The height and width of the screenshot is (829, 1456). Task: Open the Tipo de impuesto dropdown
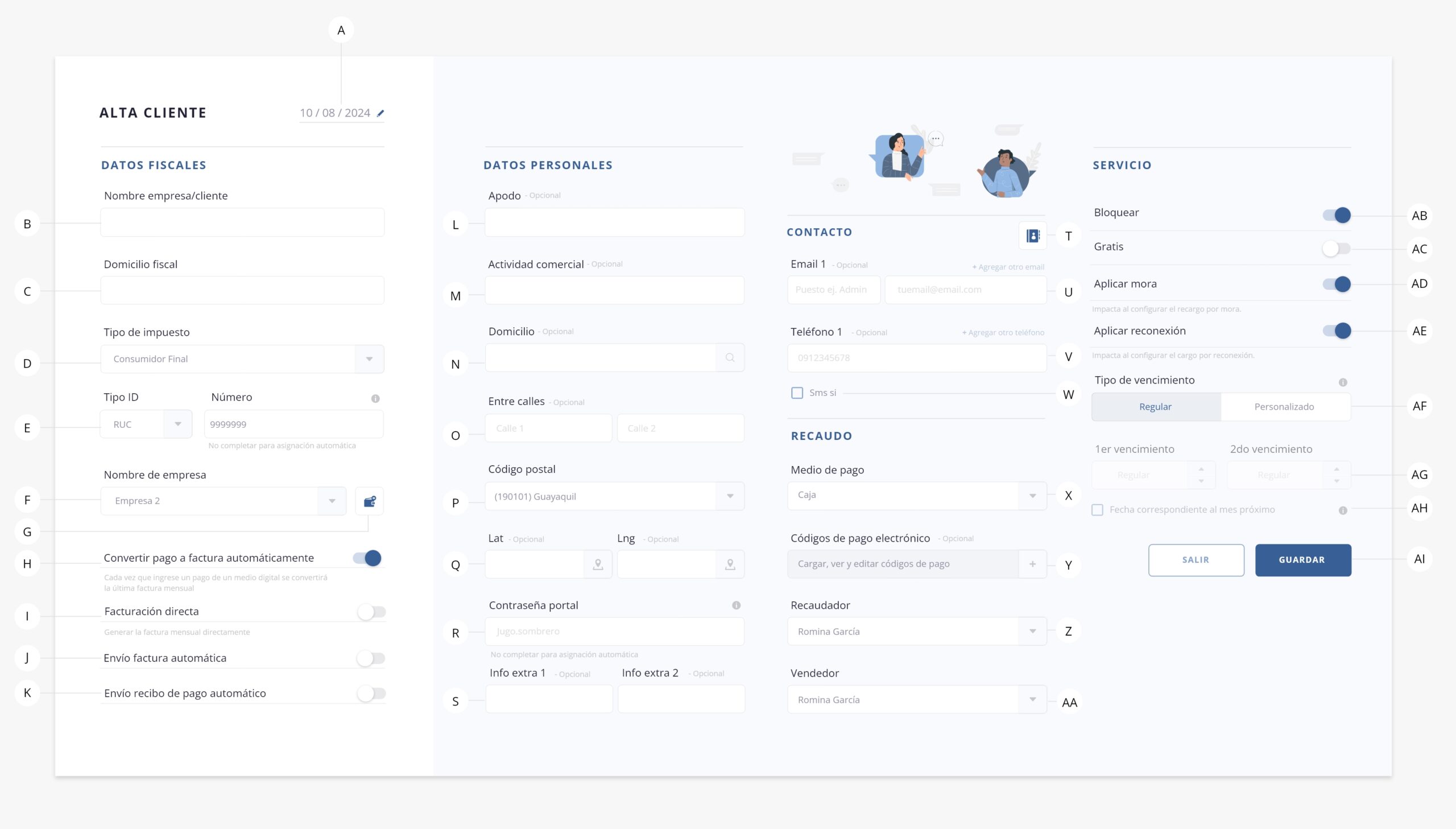click(x=369, y=358)
